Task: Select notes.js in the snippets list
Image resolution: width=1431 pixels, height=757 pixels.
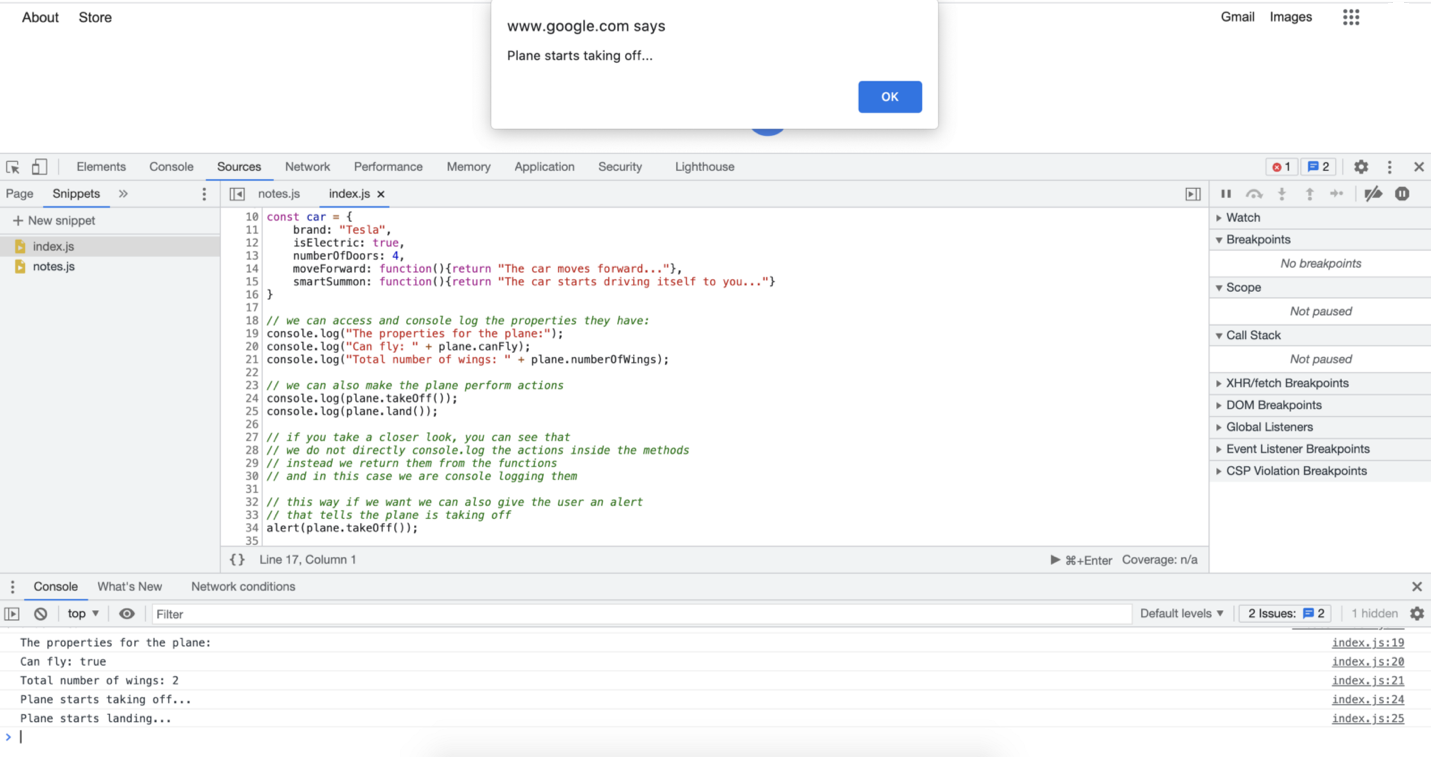Action: pos(54,267)
